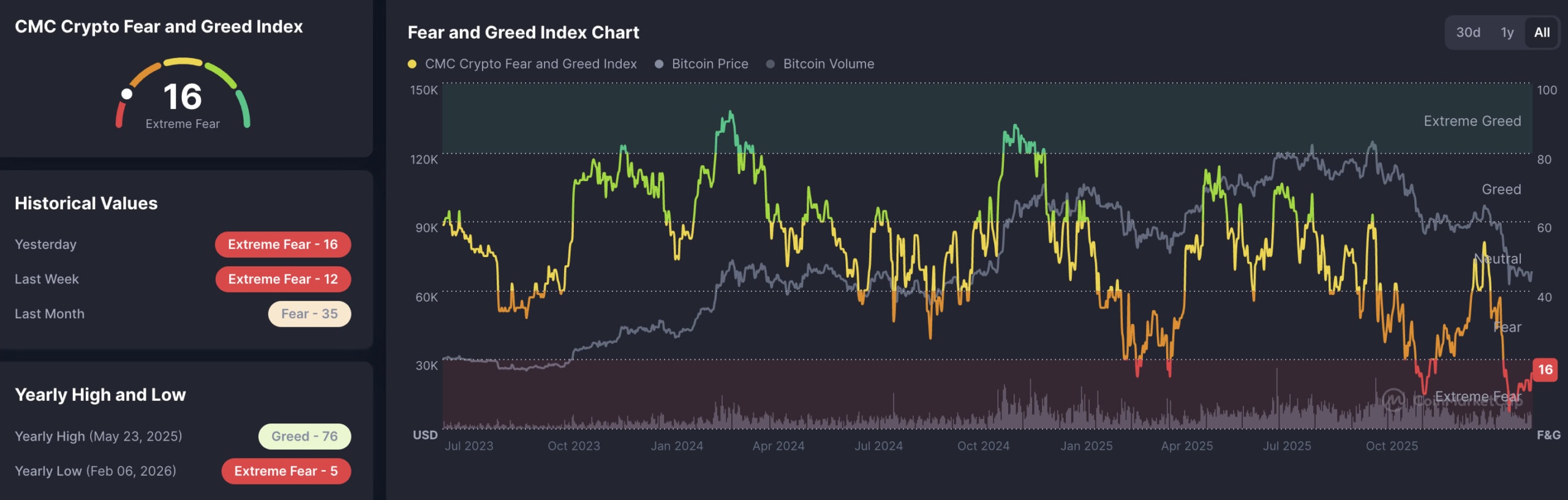The width and height of the screenshot is (1568, 500).
Task: Click Last Month's Fear - 35 badge
Action: pyautogui.click(x=309, y=314)
